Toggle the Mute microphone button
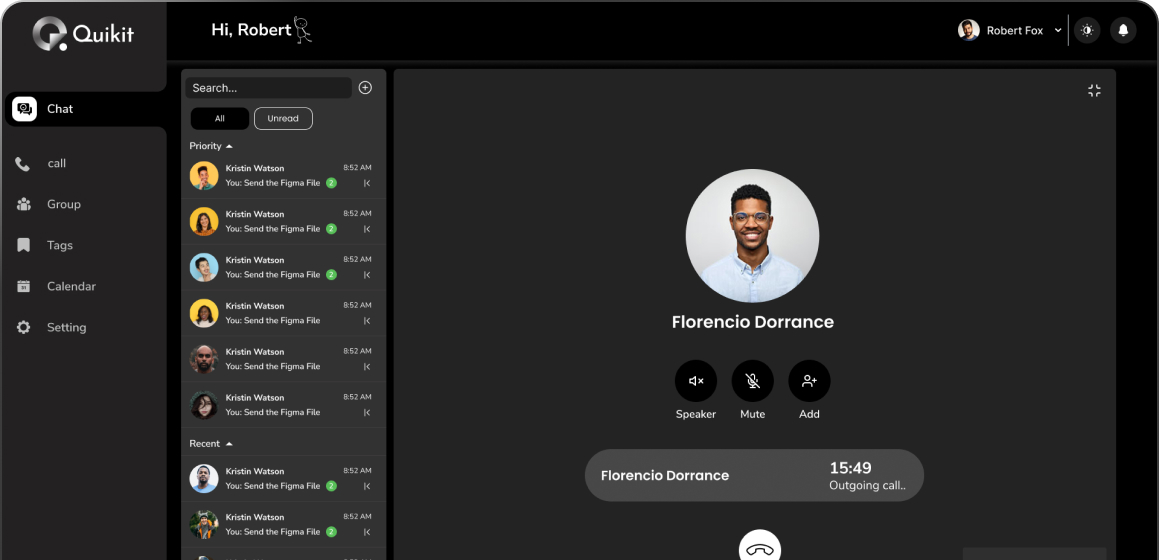1159x560 pixels. tap(752, 381)
